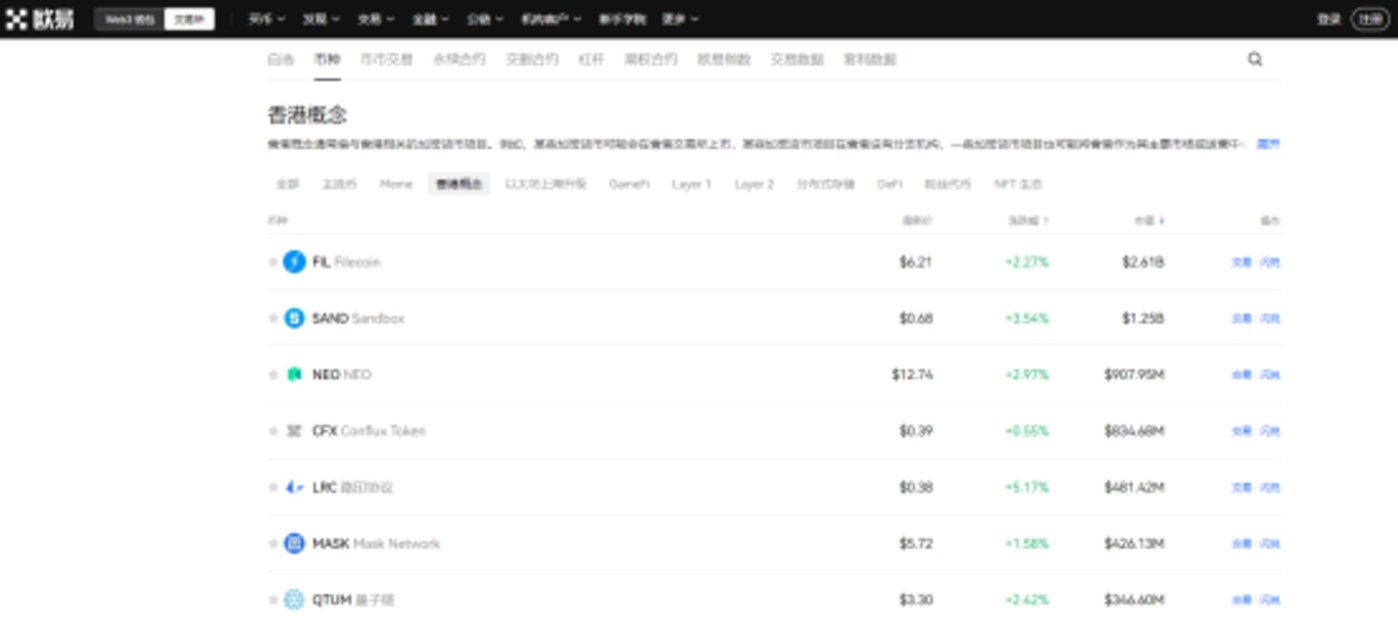Select the 香港概念 category chip
Image resolution: width=1398 pixels, height=622 pixels.
pyautogui.click(x=459, y=184)
